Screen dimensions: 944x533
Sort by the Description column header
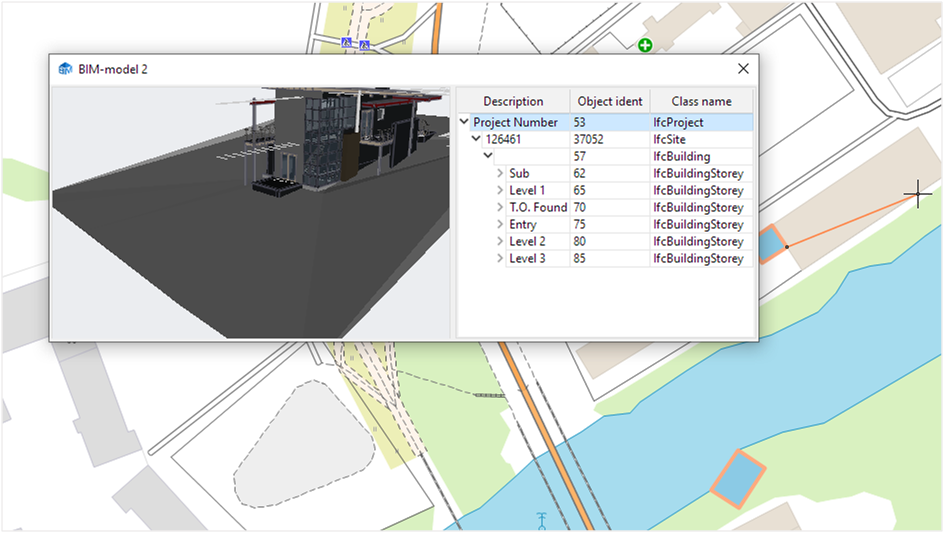tap(513, 101)
